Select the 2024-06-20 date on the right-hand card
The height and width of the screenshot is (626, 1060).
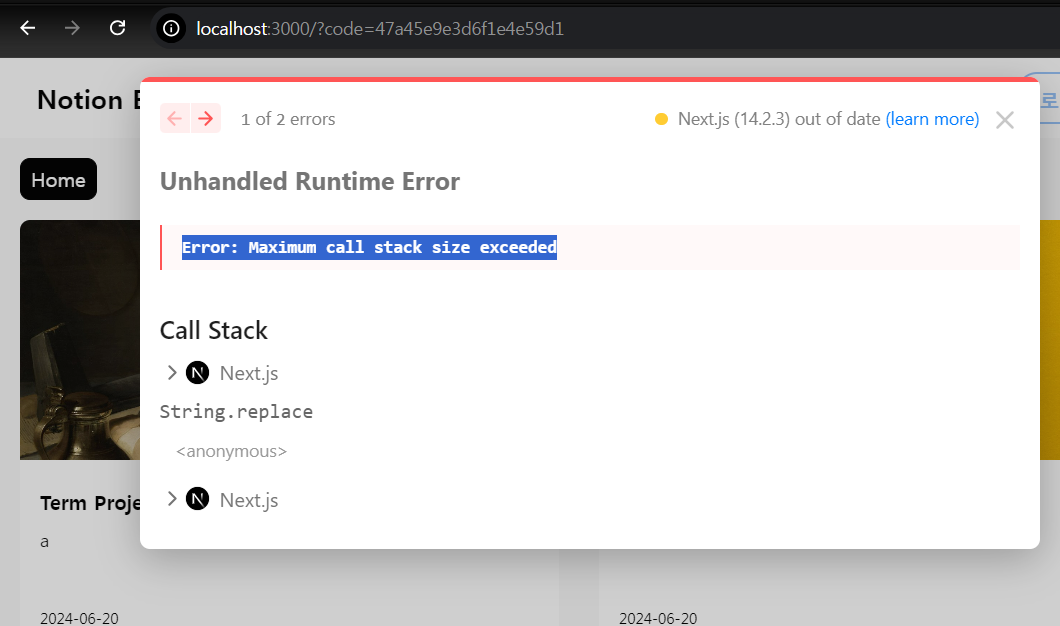[x=658, y=618]
